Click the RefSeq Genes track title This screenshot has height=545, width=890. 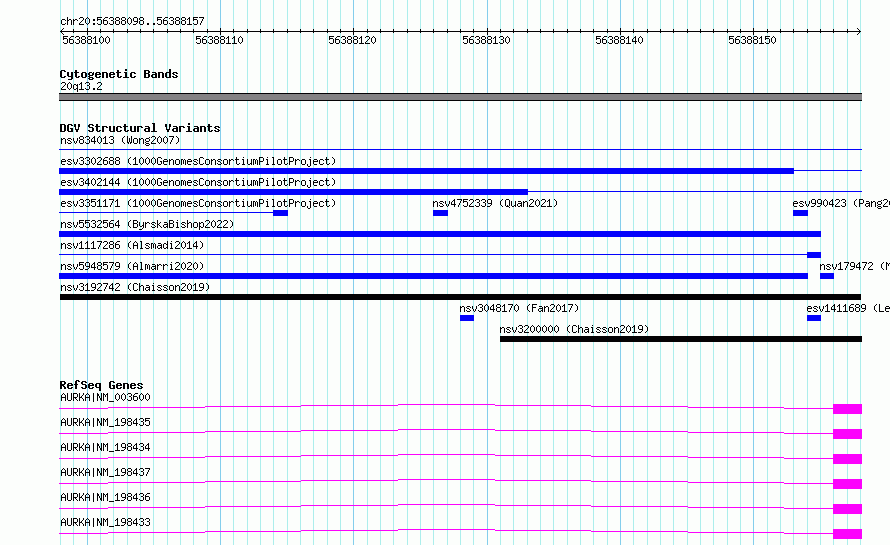click(101, 385)
